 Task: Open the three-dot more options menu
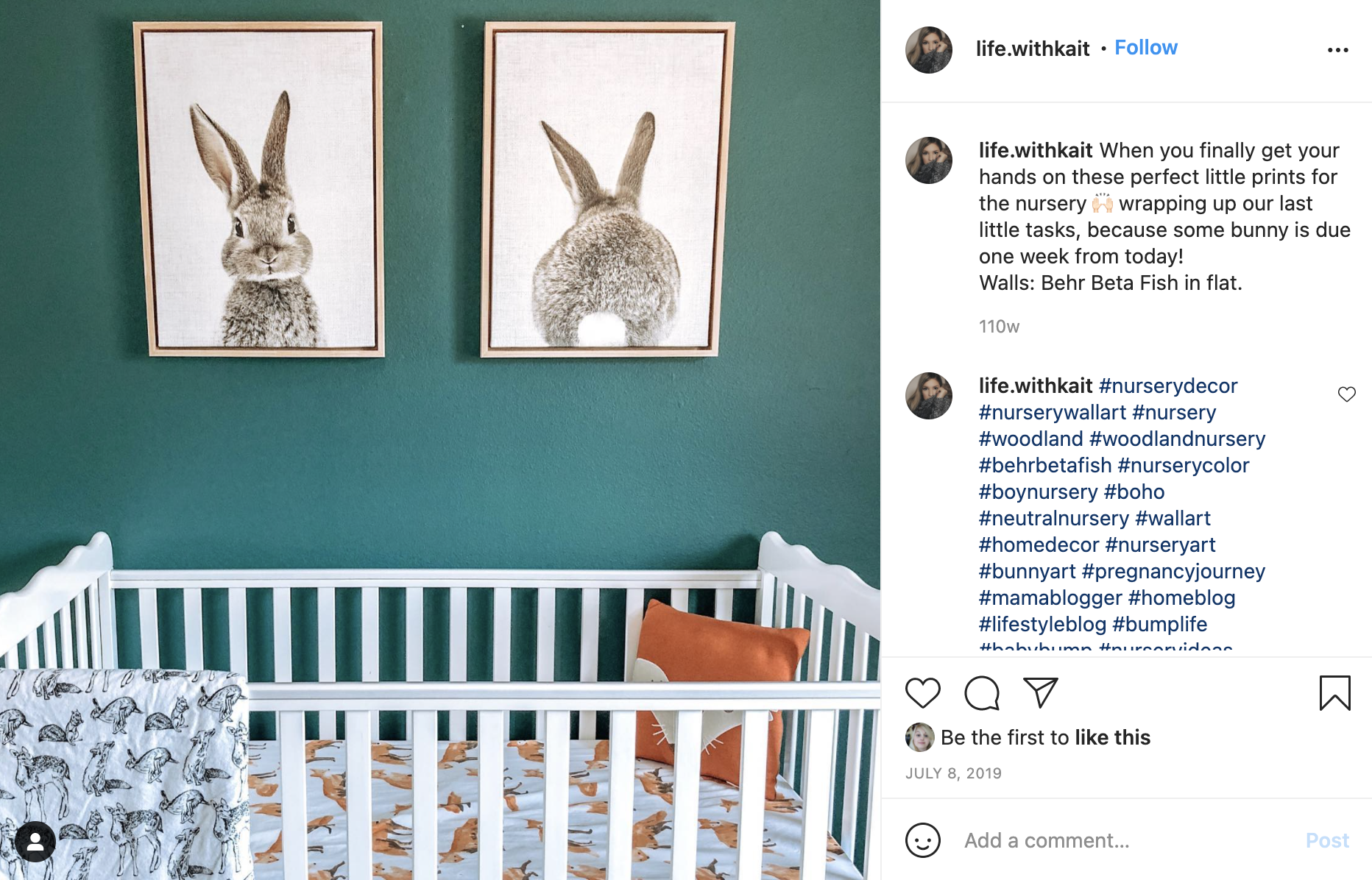(1337, 50)
